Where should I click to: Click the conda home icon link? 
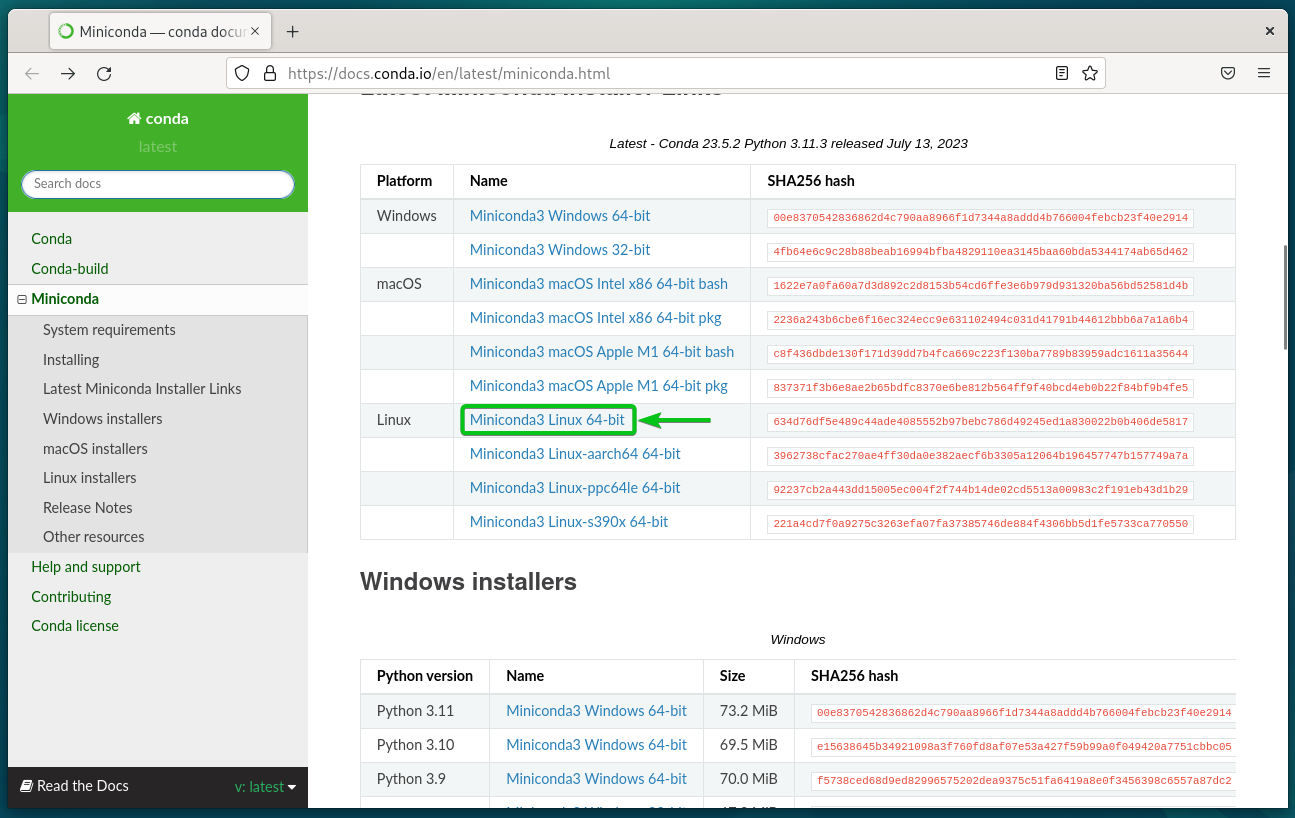158,118
